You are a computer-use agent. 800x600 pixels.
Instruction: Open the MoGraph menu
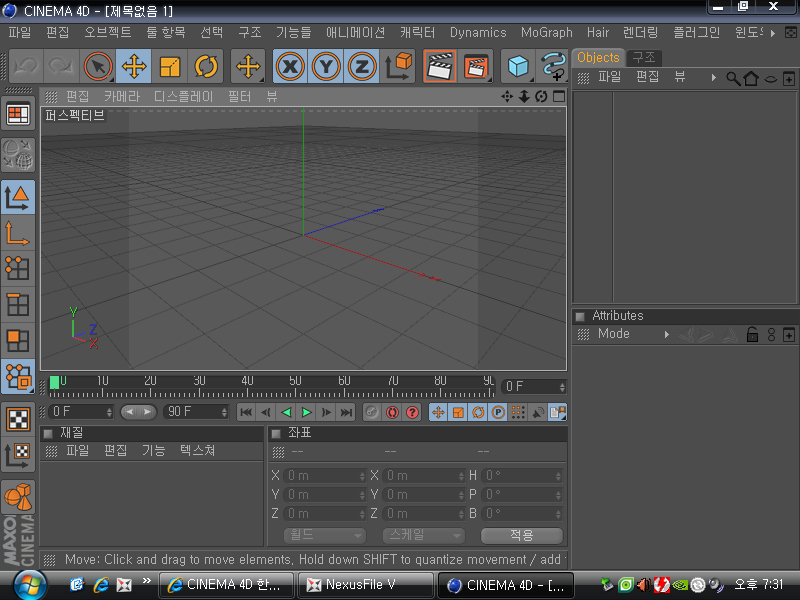pos(546,33)
